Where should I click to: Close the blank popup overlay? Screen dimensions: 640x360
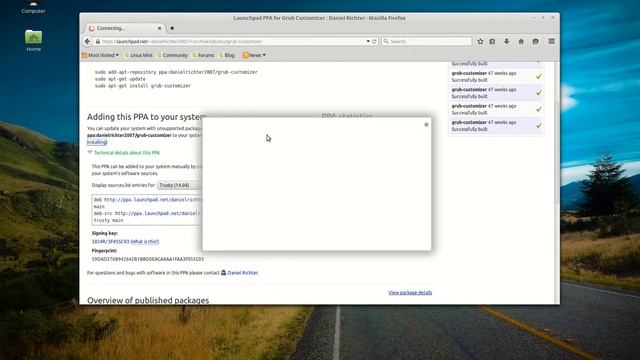coord(426,124)
